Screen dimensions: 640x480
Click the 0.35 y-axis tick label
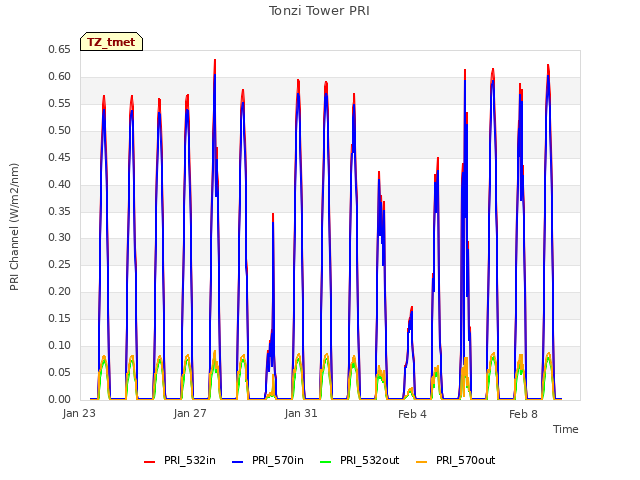pyautogui.click(x=60, y=211)
